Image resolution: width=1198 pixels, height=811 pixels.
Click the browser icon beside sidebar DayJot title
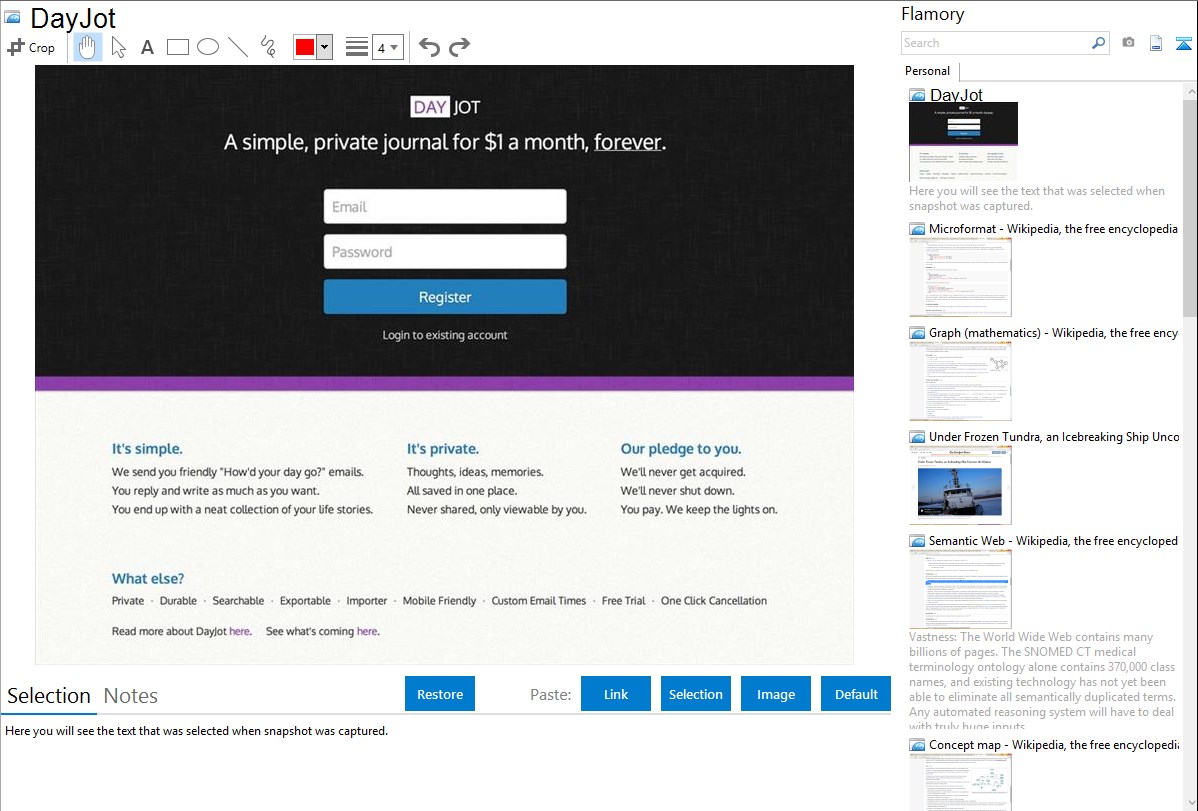pyautogui.click(x=918, y=96)
